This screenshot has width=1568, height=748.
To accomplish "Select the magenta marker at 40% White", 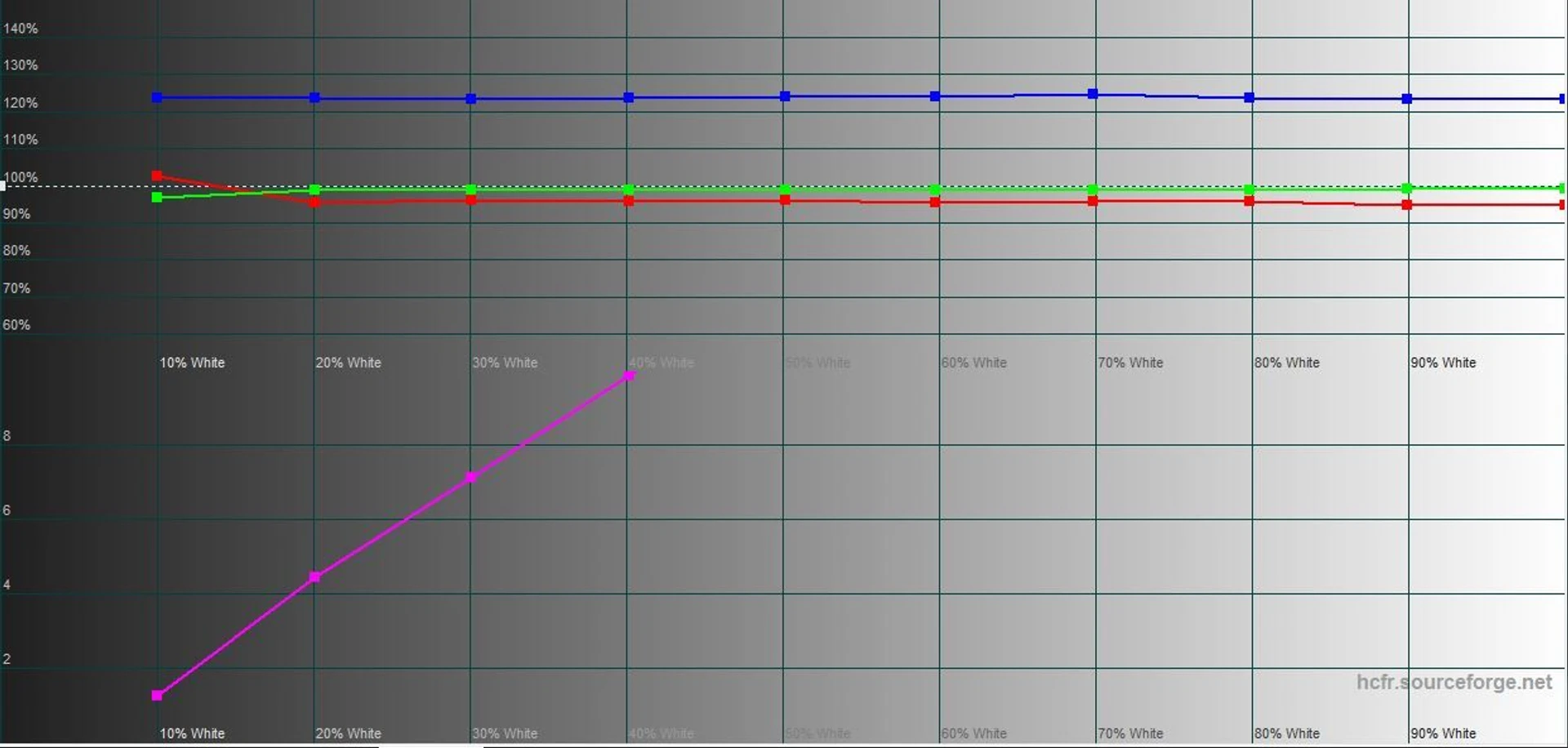I will coord(629,376).
